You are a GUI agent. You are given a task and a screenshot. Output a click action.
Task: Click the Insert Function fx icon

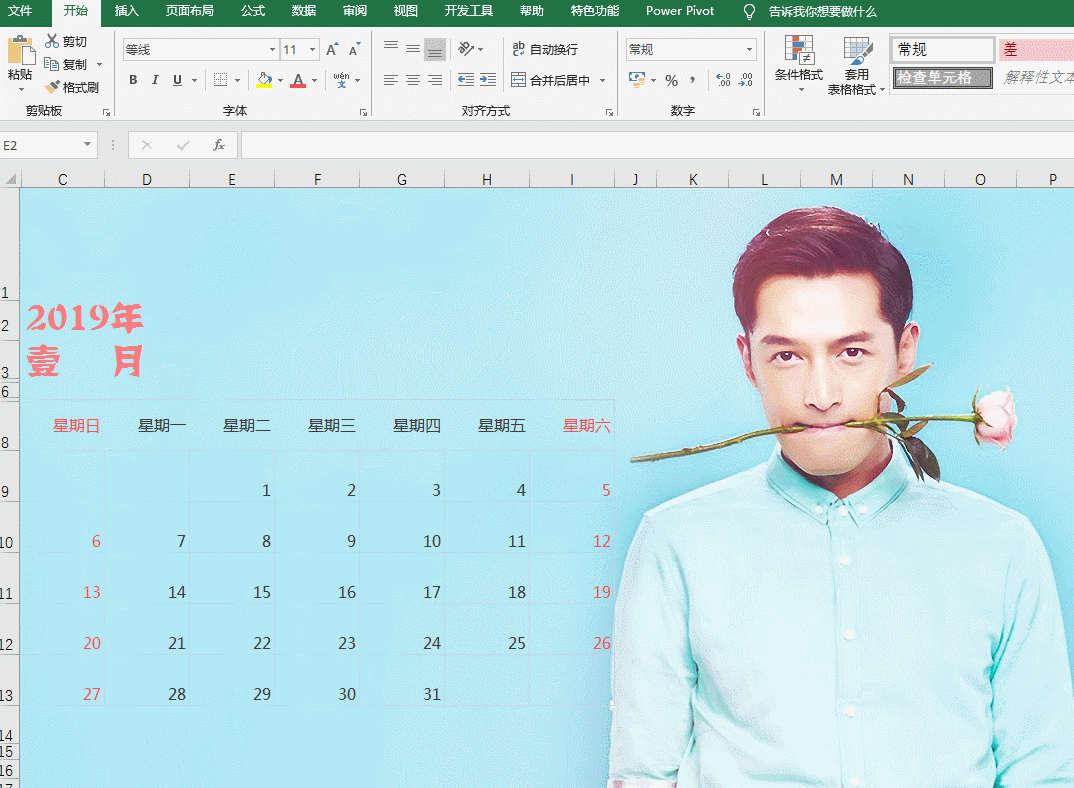(219, 145)
